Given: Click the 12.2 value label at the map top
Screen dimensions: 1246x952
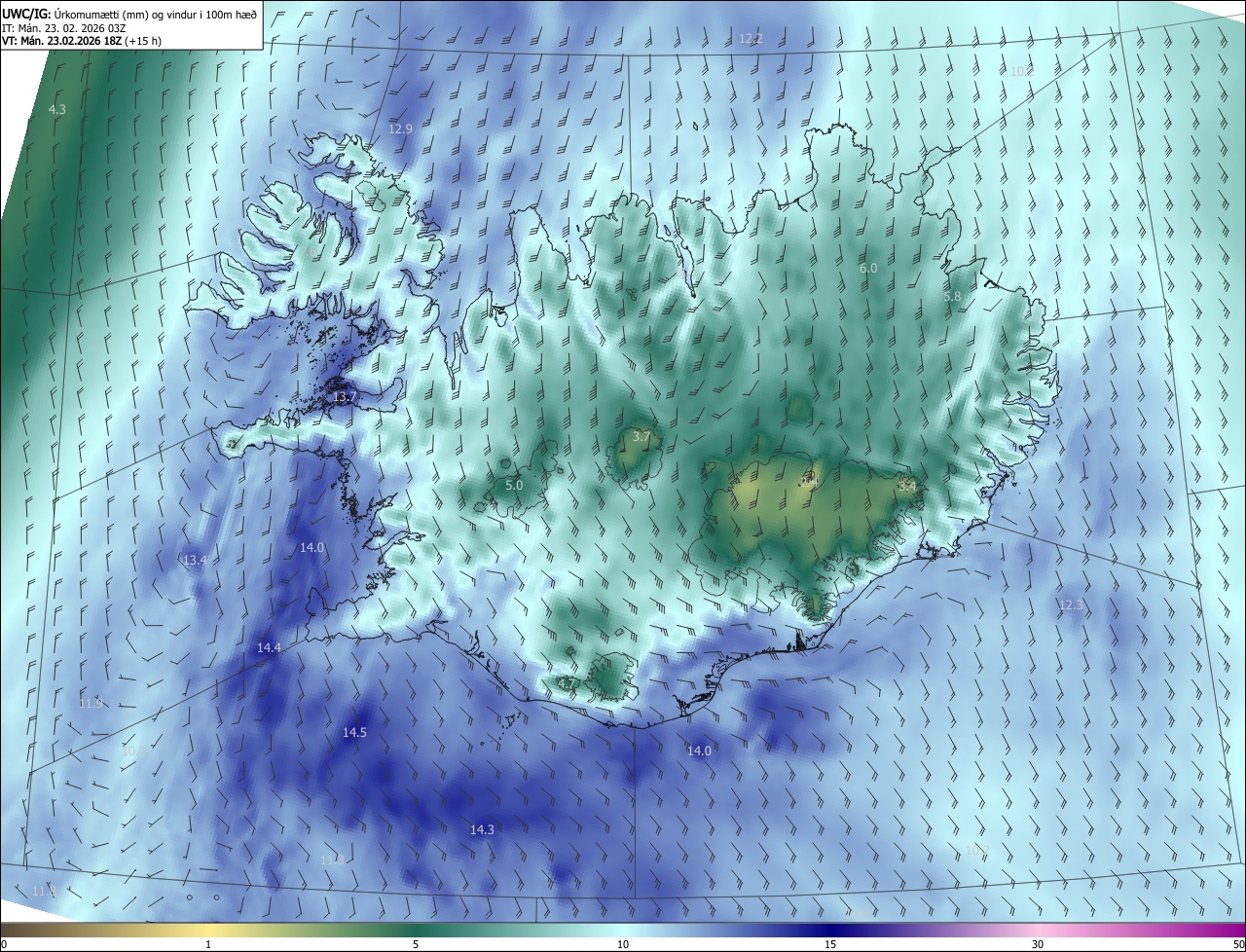Looking at the screenshot, I should point(751,39).
